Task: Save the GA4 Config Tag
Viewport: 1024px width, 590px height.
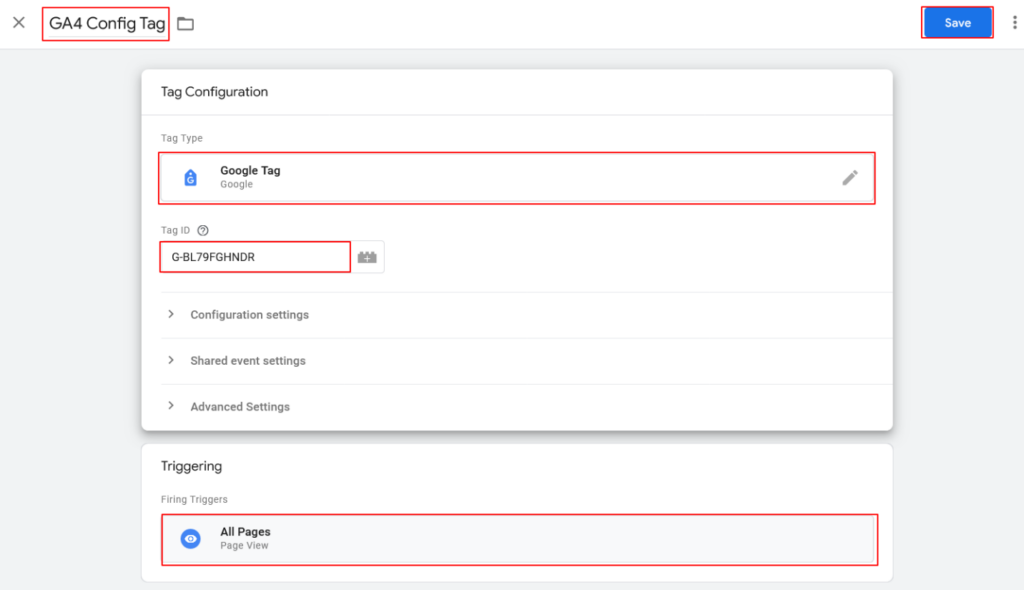Action: click(957, 23)
